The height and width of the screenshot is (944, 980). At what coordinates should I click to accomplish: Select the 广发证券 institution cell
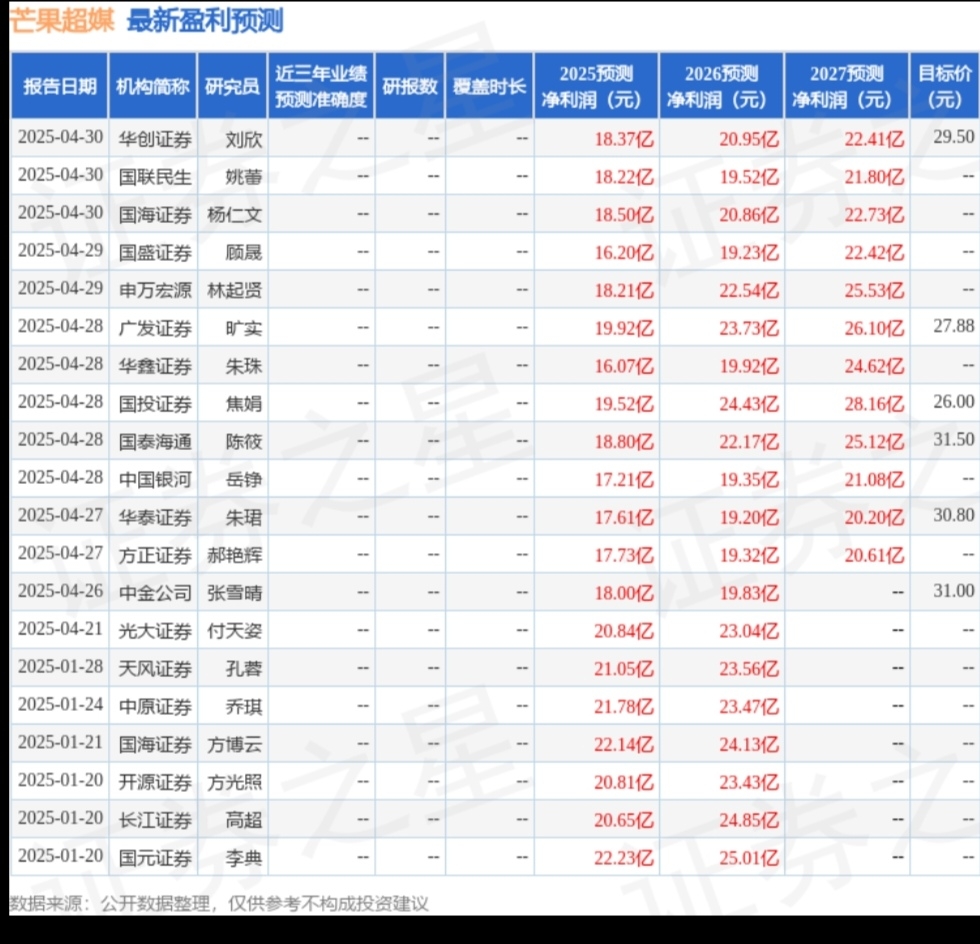click(x=155, y=328)
